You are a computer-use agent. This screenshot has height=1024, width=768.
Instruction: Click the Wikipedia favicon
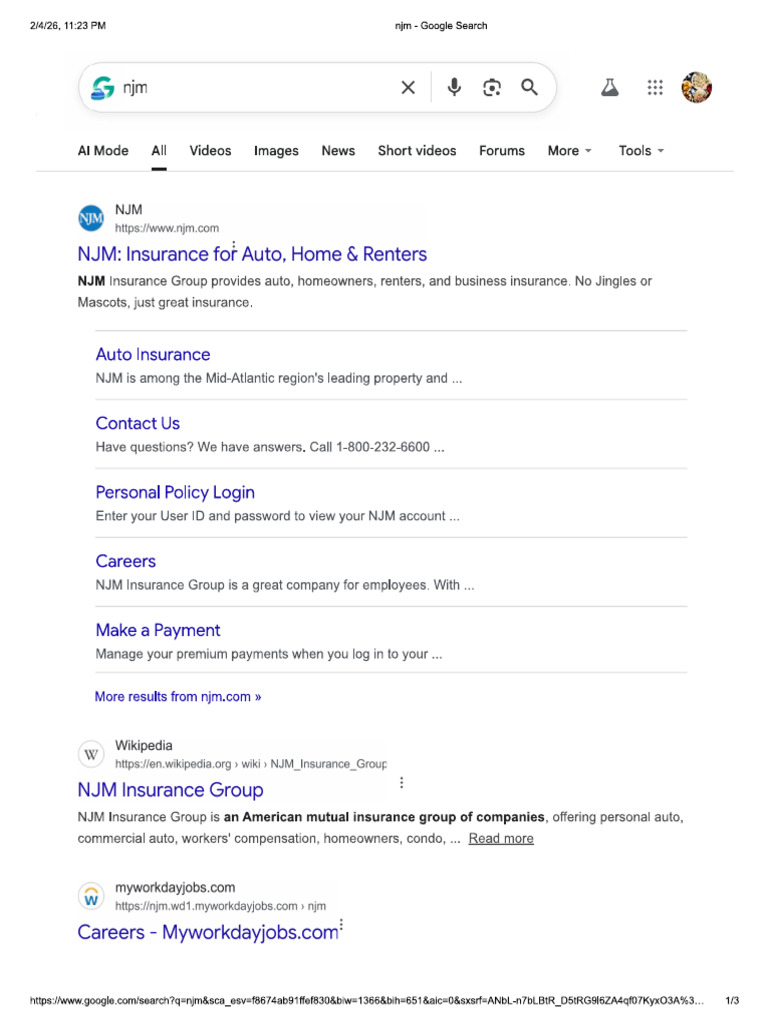pyautogui.click(x=91, y=754)
